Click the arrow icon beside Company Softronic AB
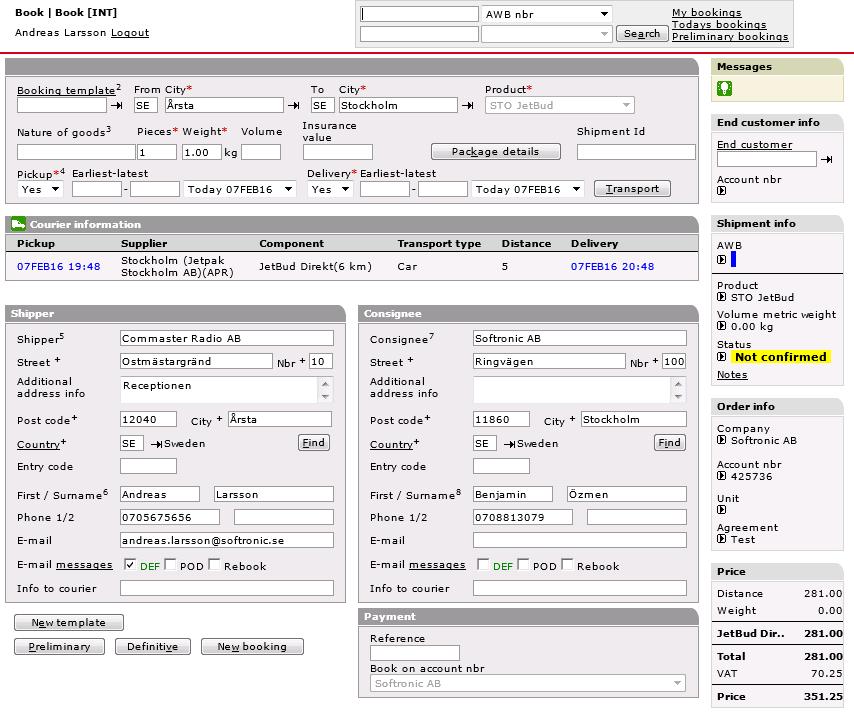The width and height of the screenshot is (854, 720). pos(722,440)
